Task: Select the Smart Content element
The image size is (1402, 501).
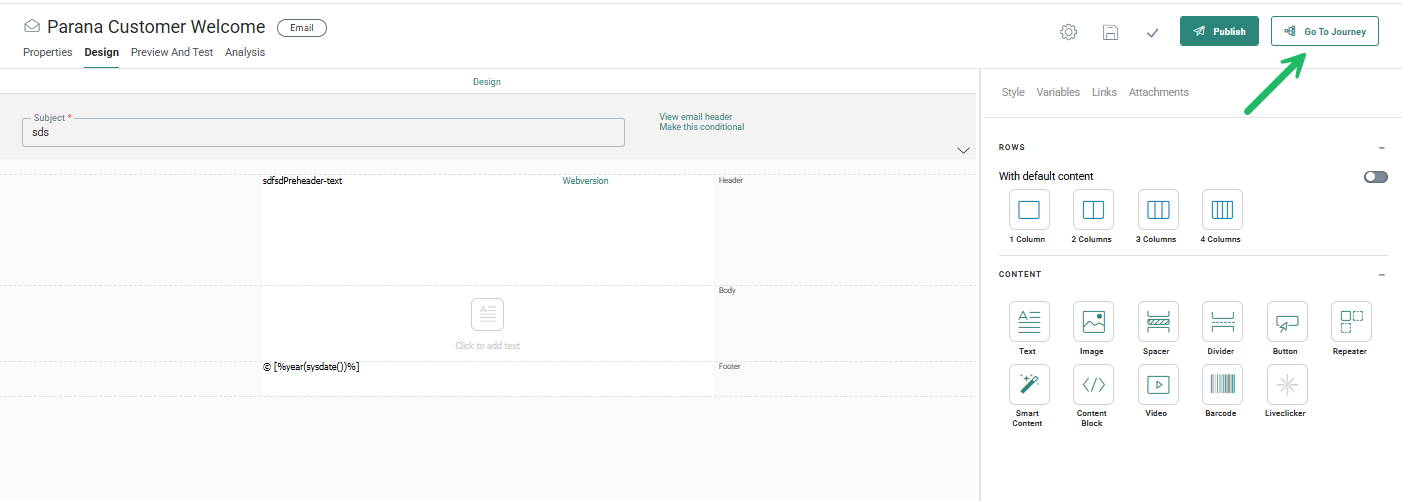Action: [x=1028, y=384]
